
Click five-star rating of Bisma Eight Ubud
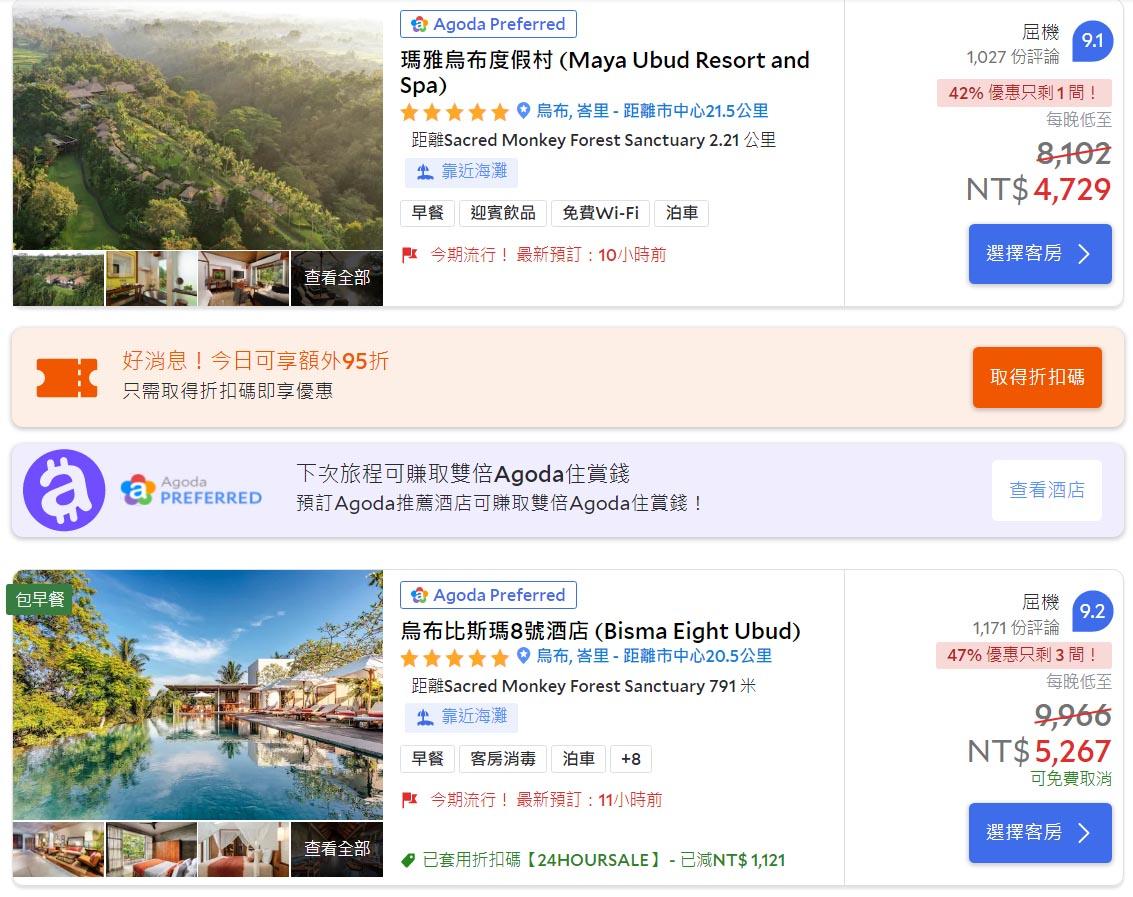pyautogui.click(x=455, y=658)
